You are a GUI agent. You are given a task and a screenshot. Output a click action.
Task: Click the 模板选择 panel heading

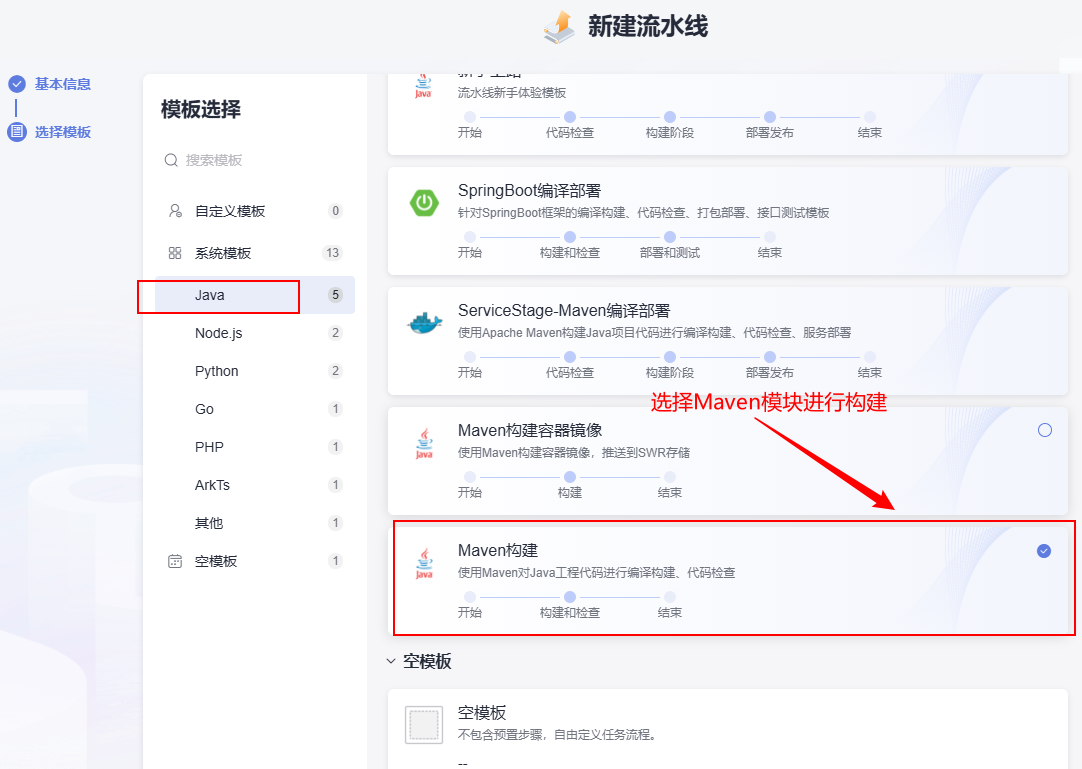[x=201, y=109]
